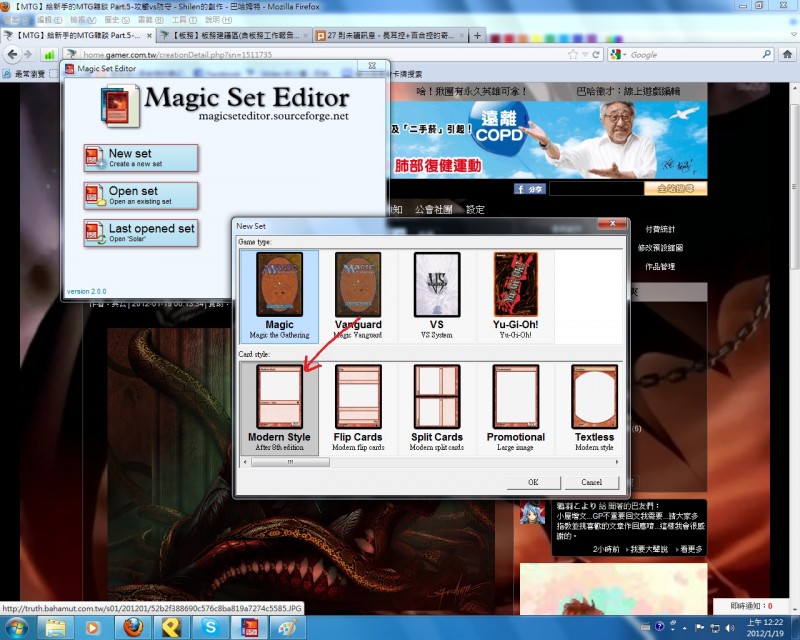Select the Magic the Gathering game type
The width and height of the screenshot is (800, 640).
[279, 295]
